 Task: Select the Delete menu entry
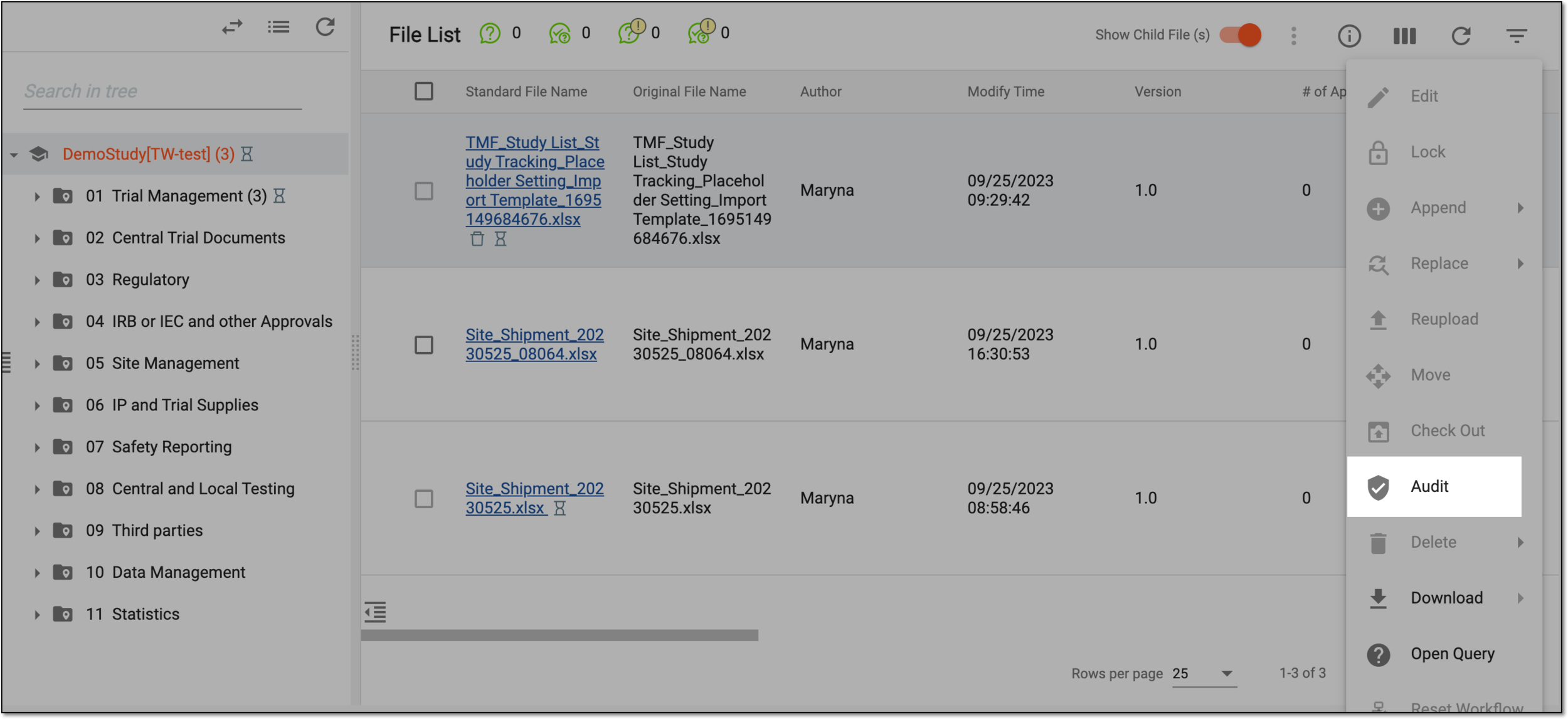pyautogui.click(x=1444, y=542)
